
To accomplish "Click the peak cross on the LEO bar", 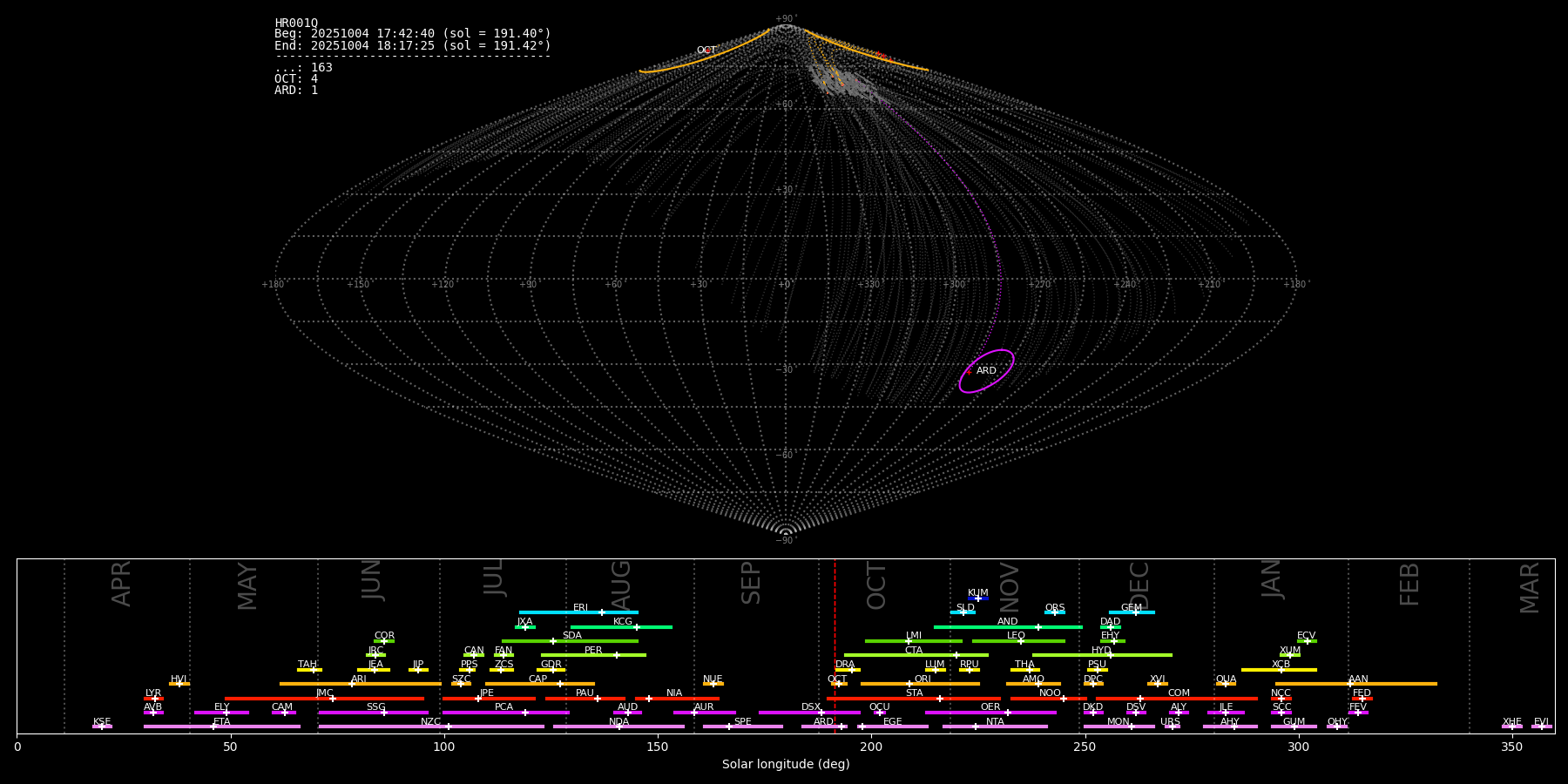I will click(x=1021, y=641).
